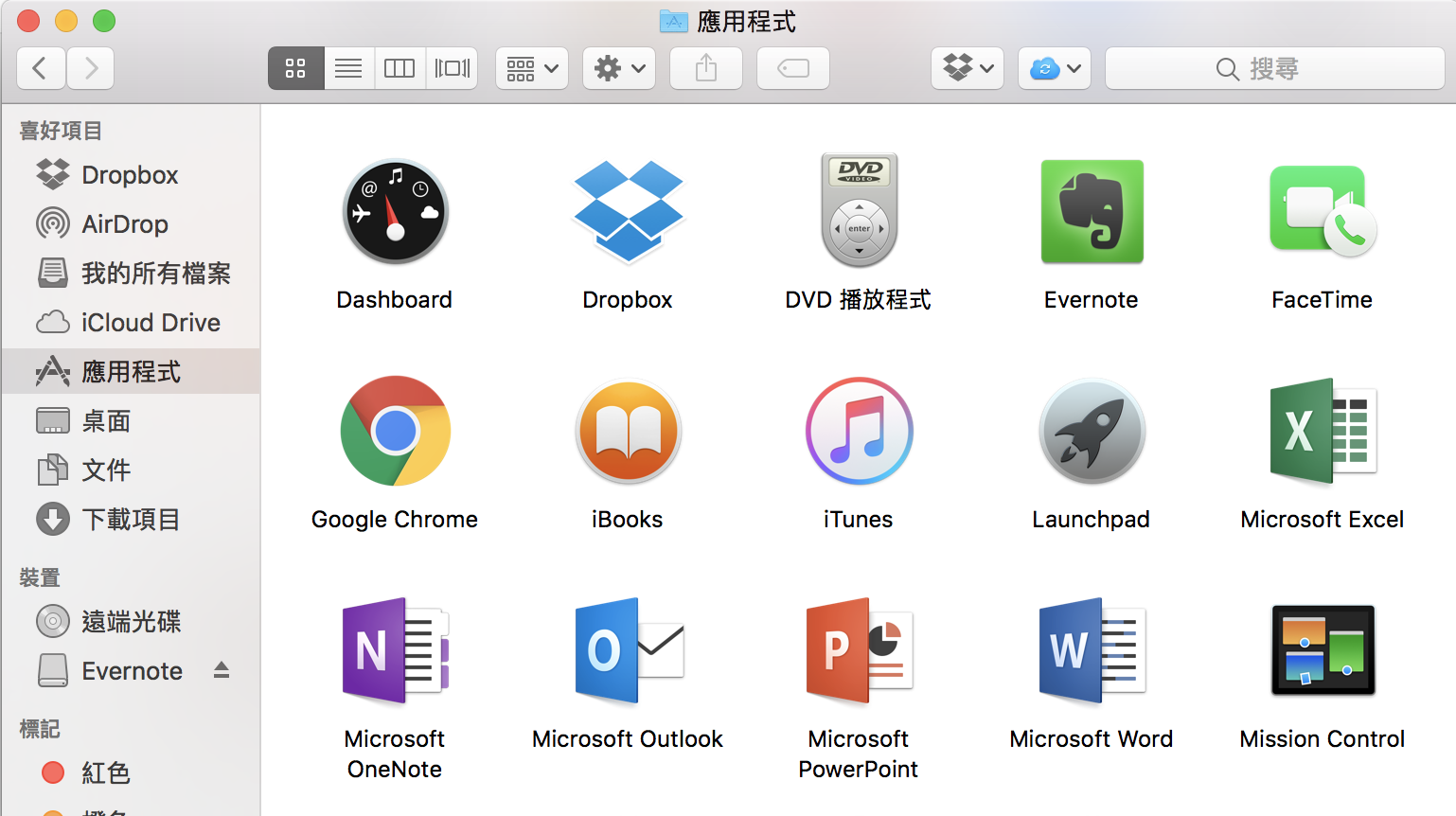Click the Share toolbar button
This screenshot has height=816, width=1456.
pyautogui.click(x=706, y=68)
